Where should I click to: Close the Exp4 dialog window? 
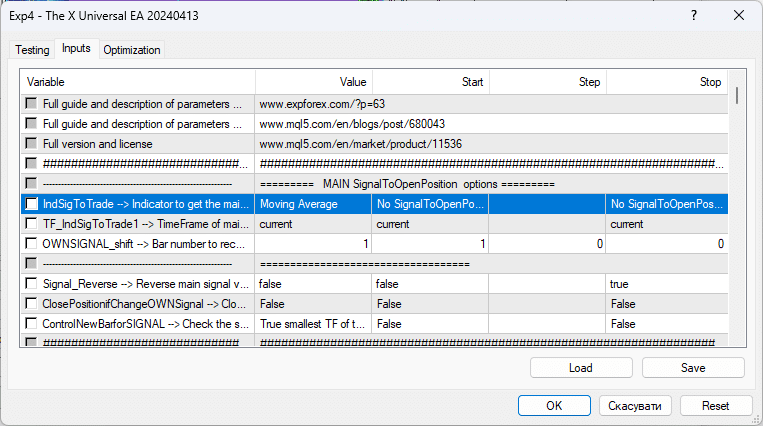[x=738, y=16]
